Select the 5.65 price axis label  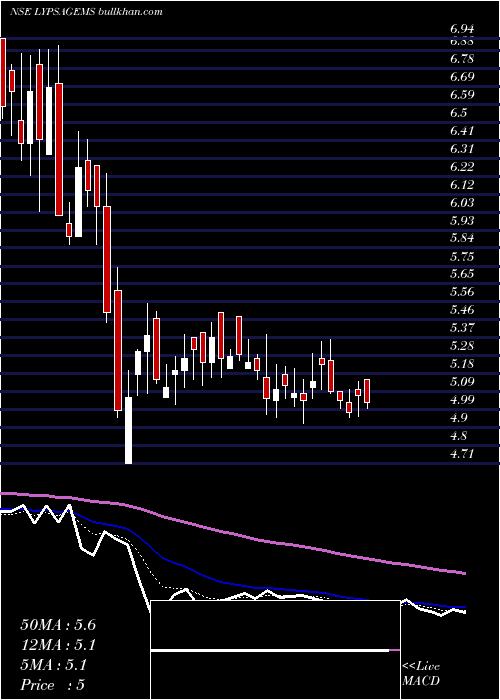tap(462, 274)
